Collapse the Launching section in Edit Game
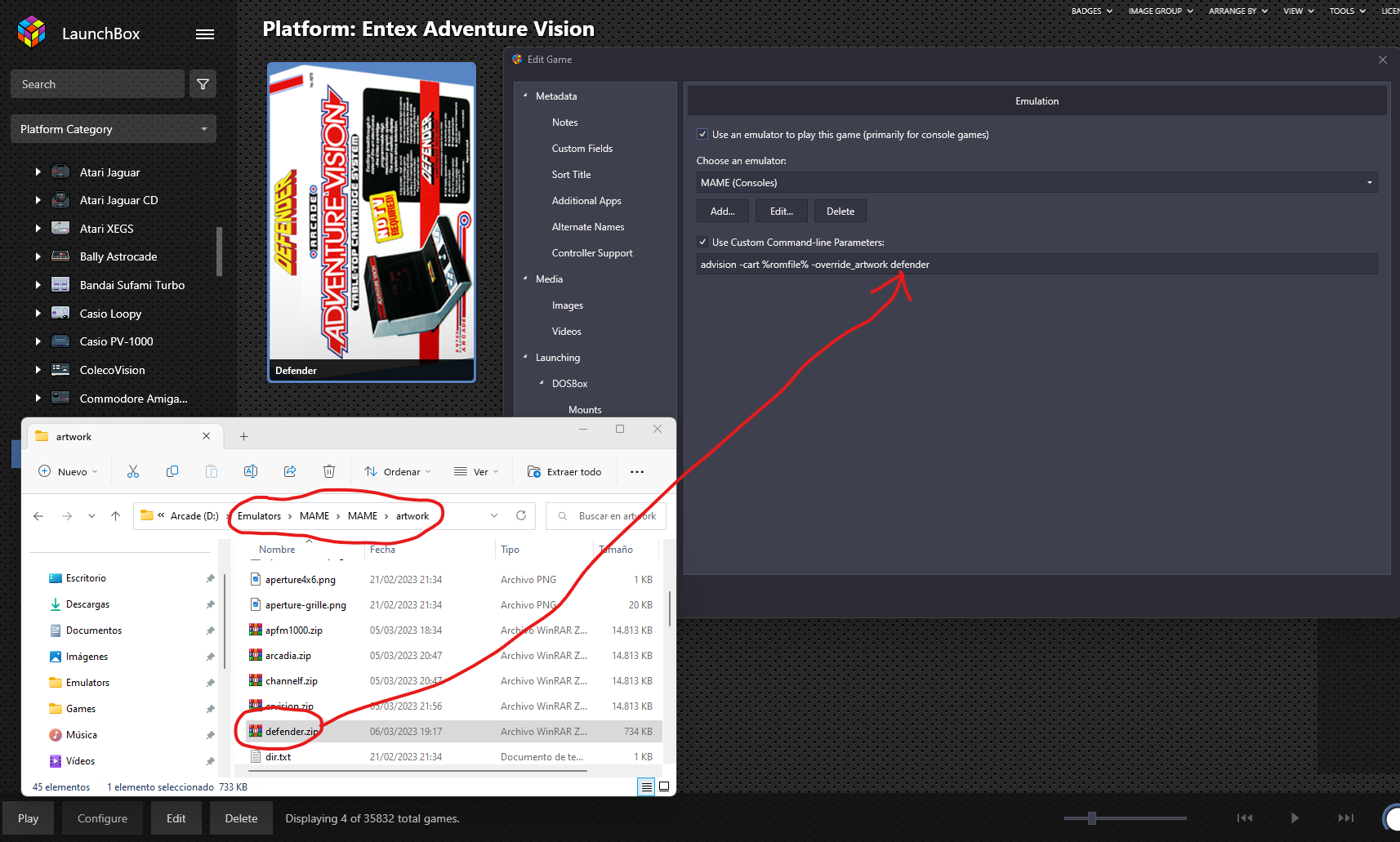 click(x=525, y=357)
